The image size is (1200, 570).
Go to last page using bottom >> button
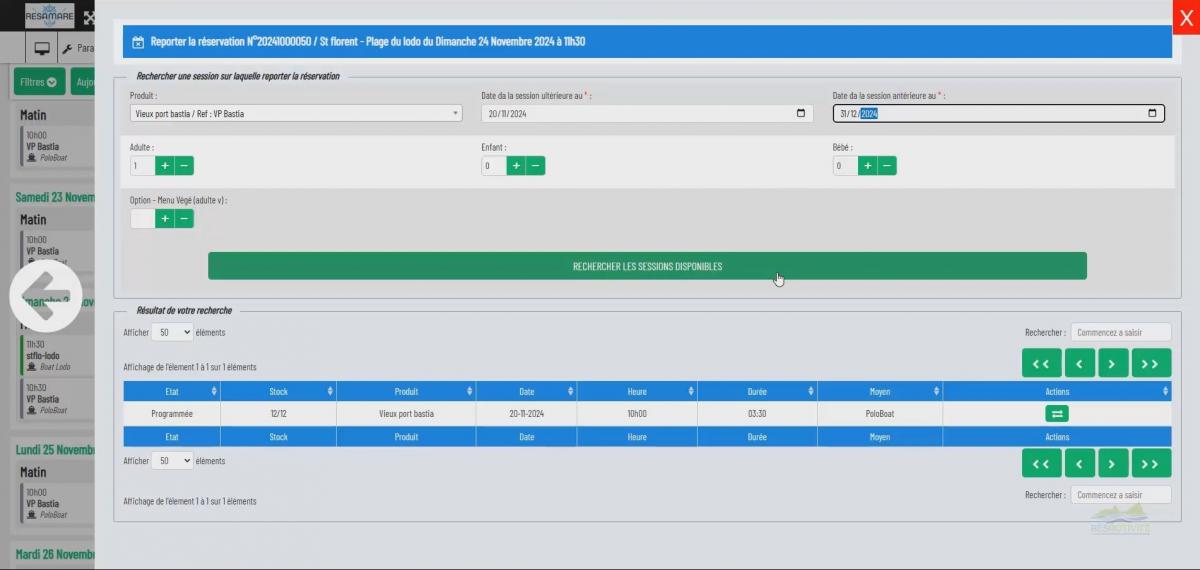[1151, 463]
